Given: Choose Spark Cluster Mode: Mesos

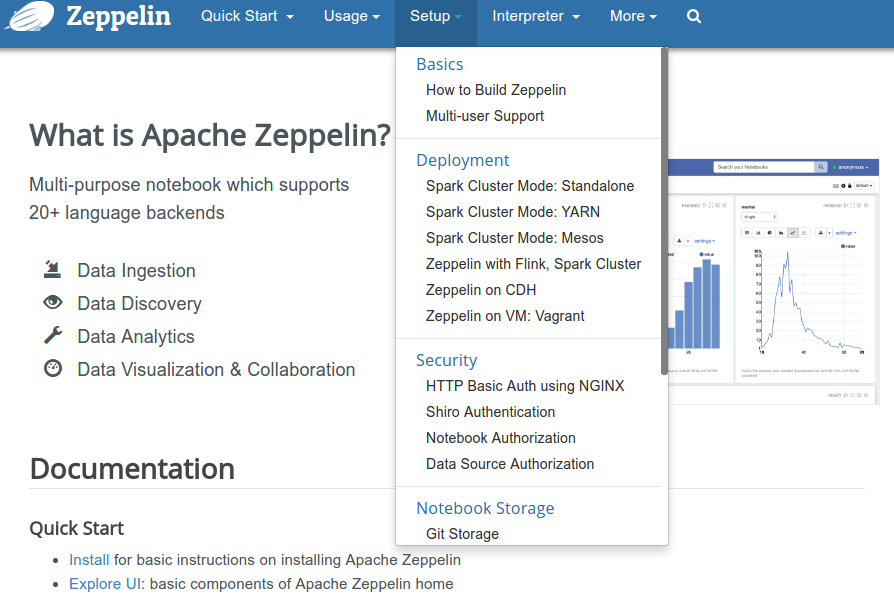Looking at the screenshot, I should tap(514, 238).
